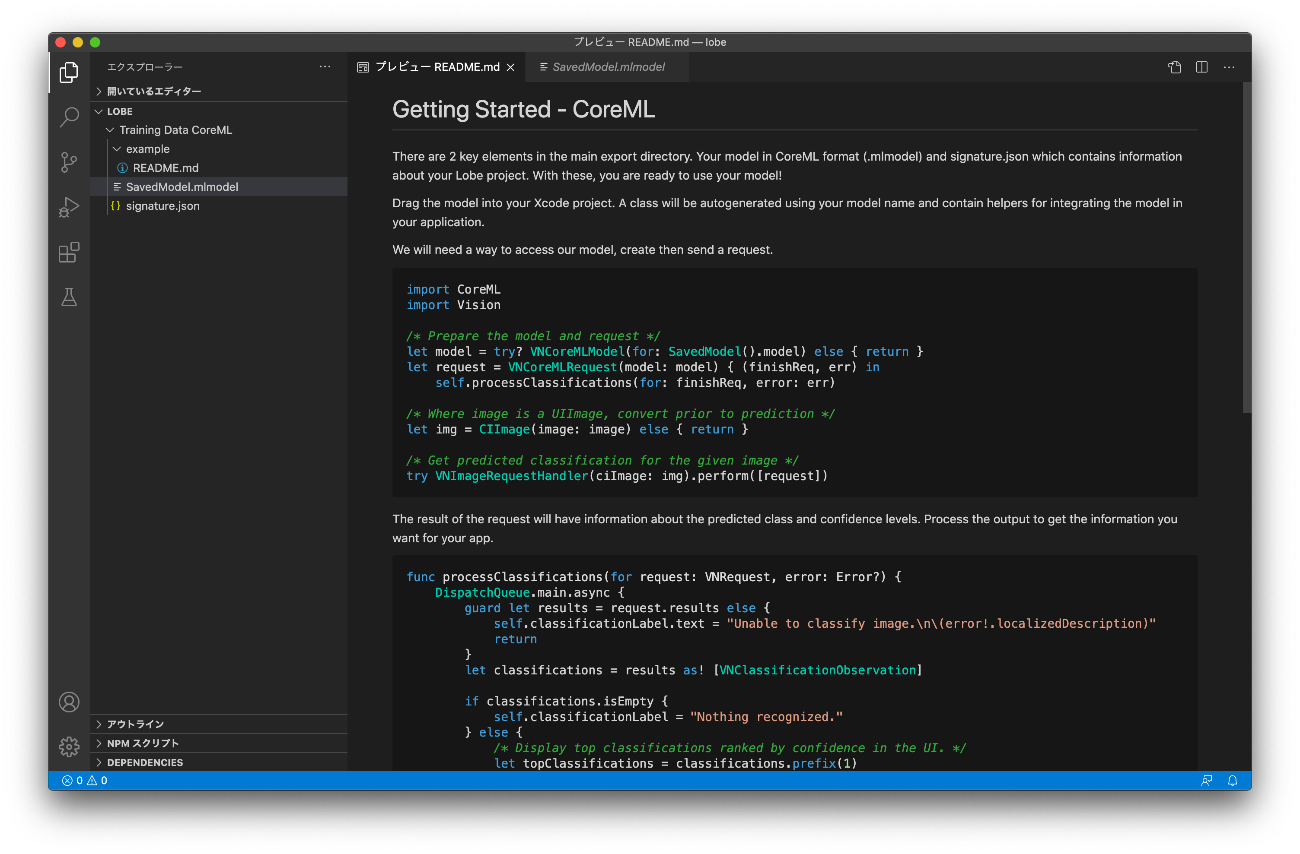
Task: Click the file icon beside SavedModel.mlmodel in tree
Action: 117,187
